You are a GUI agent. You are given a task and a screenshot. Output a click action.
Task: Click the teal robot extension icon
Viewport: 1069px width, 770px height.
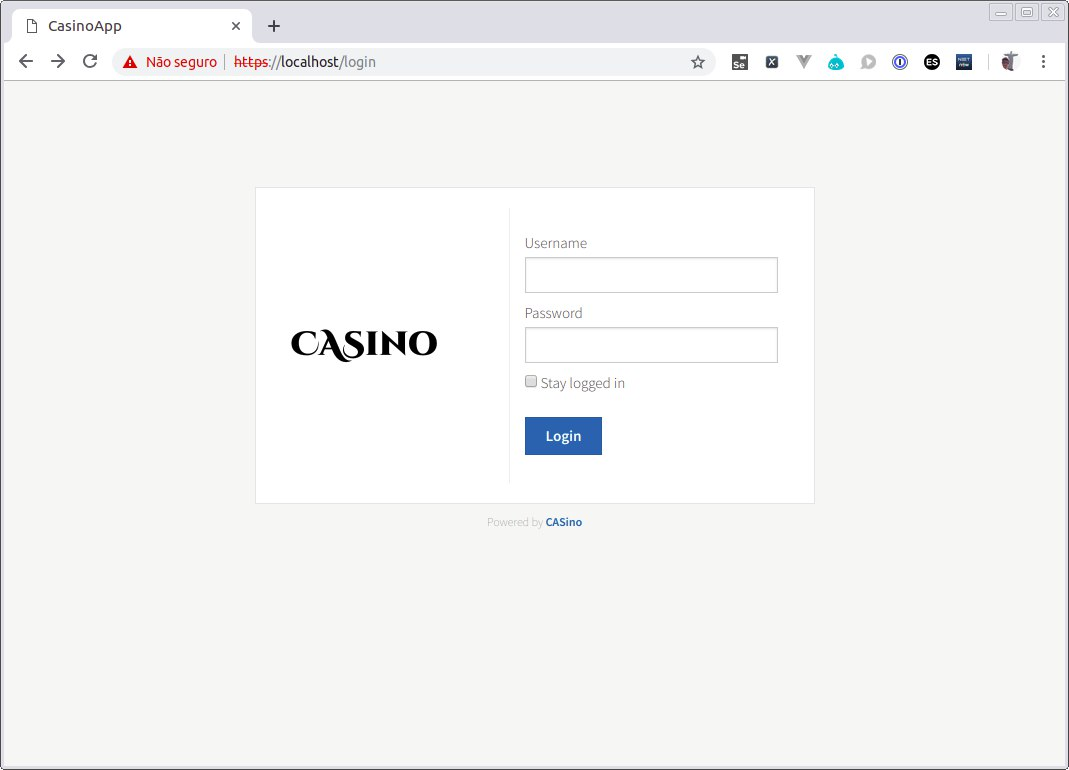[836, 62]
